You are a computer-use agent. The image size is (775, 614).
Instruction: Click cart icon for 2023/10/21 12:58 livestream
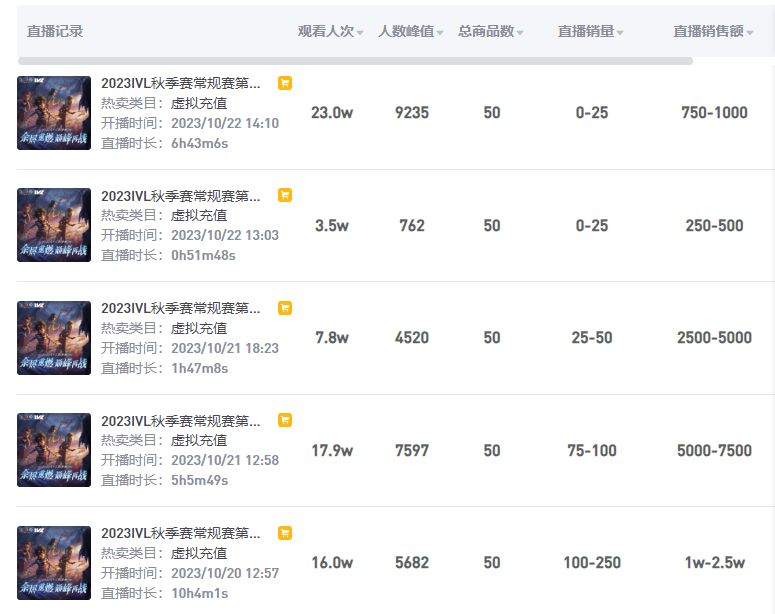click(285, 421)
